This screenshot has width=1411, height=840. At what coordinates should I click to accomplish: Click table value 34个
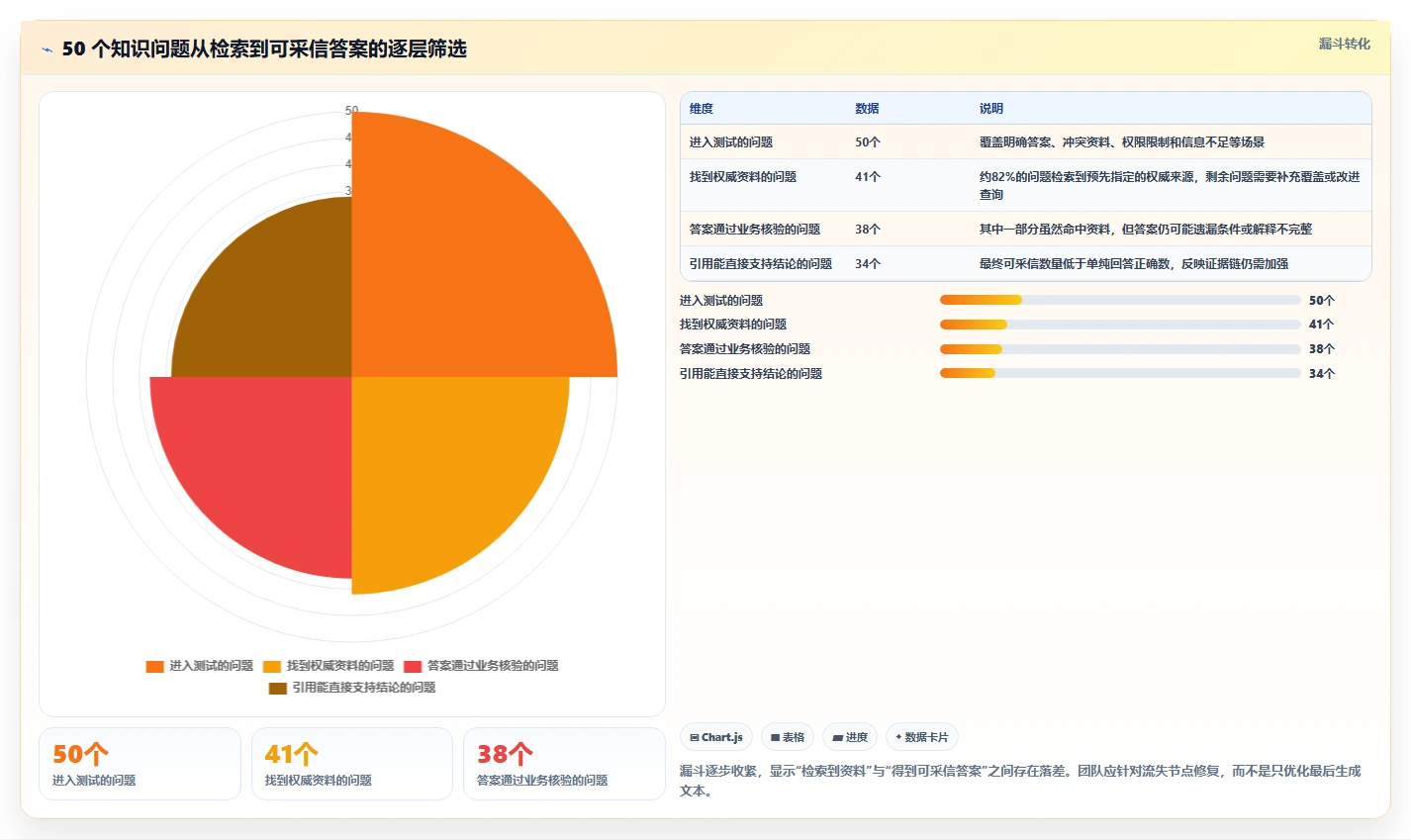(x=868, y=264)
